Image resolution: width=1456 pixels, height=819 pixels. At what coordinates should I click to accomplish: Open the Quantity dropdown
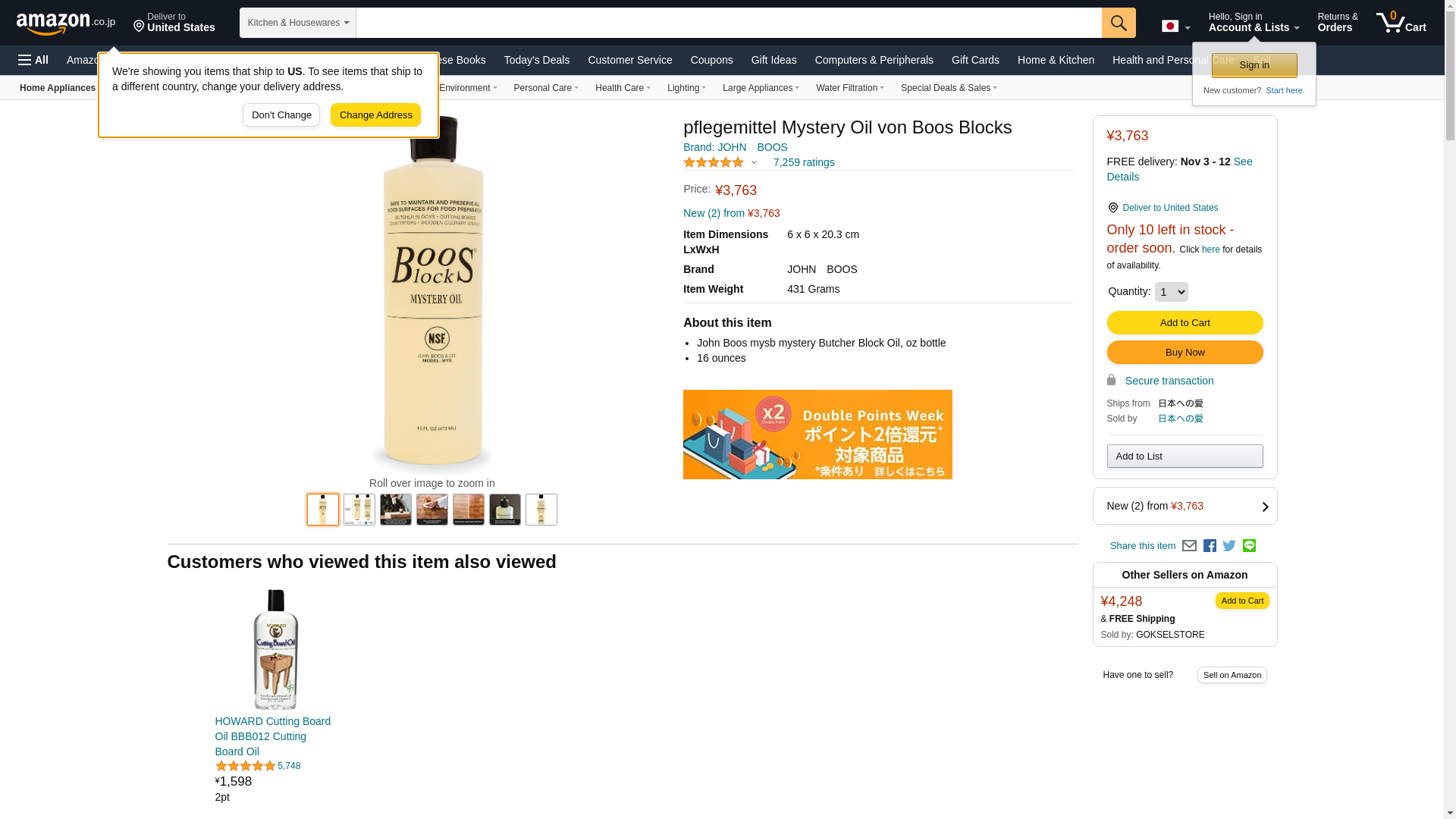(x=1171, y=292)
